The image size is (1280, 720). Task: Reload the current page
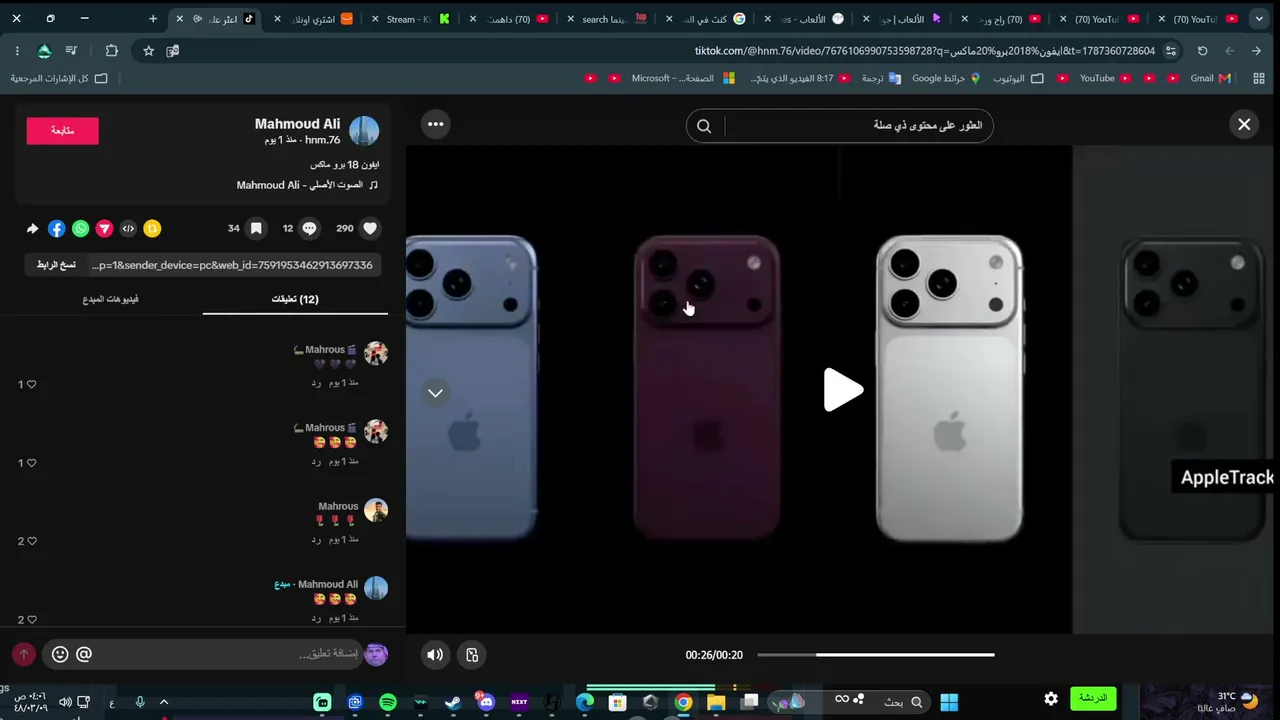coord(1202,51)
